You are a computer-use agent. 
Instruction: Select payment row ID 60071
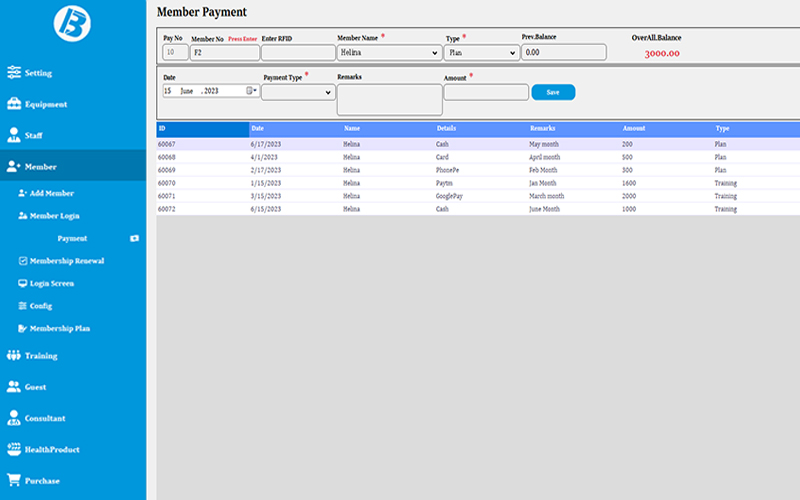click(478, 196)
